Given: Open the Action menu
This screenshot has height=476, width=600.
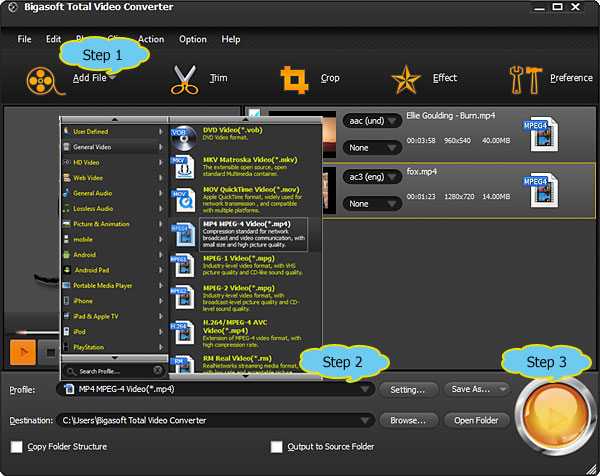Looking at the screenshot, I should (x=151, y=39).
